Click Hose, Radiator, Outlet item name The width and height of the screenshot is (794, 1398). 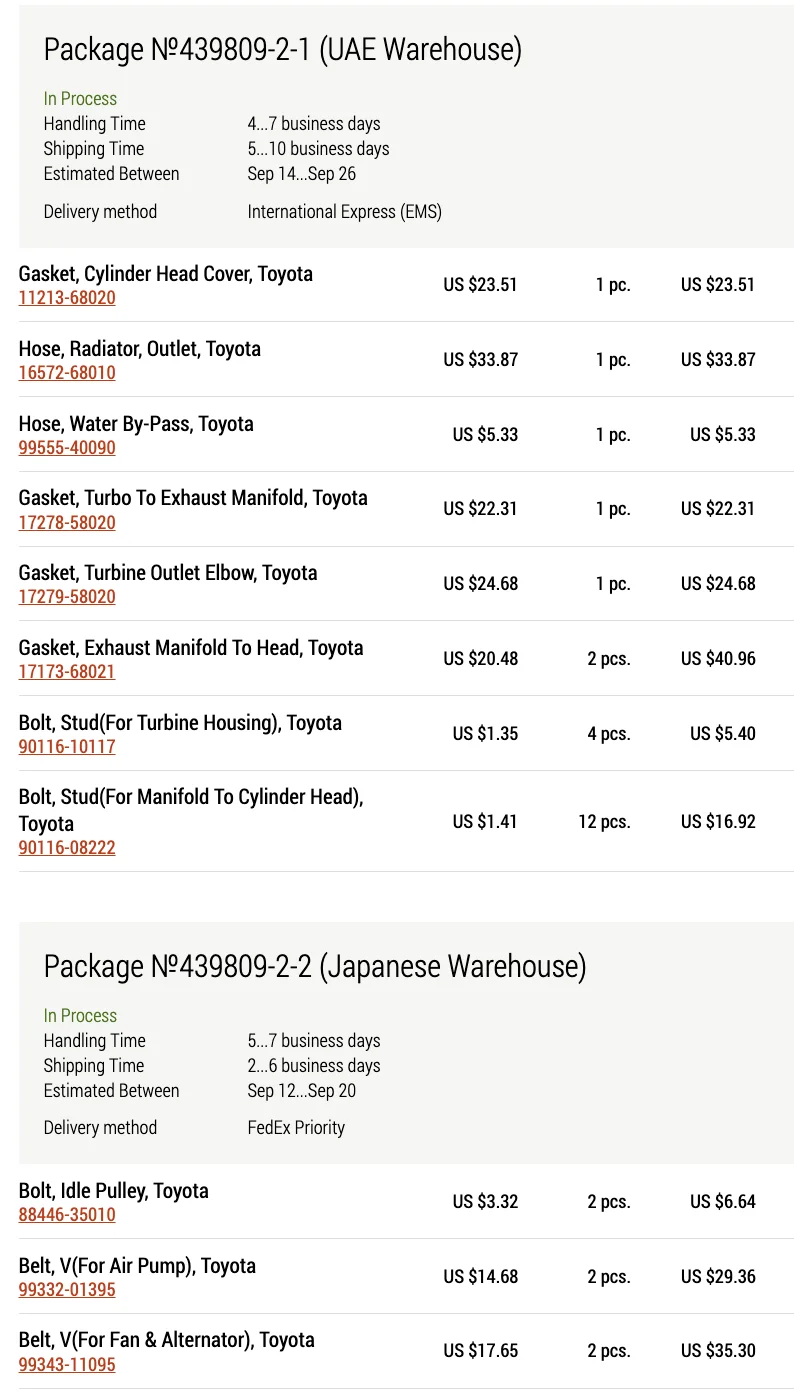[140, 349]
